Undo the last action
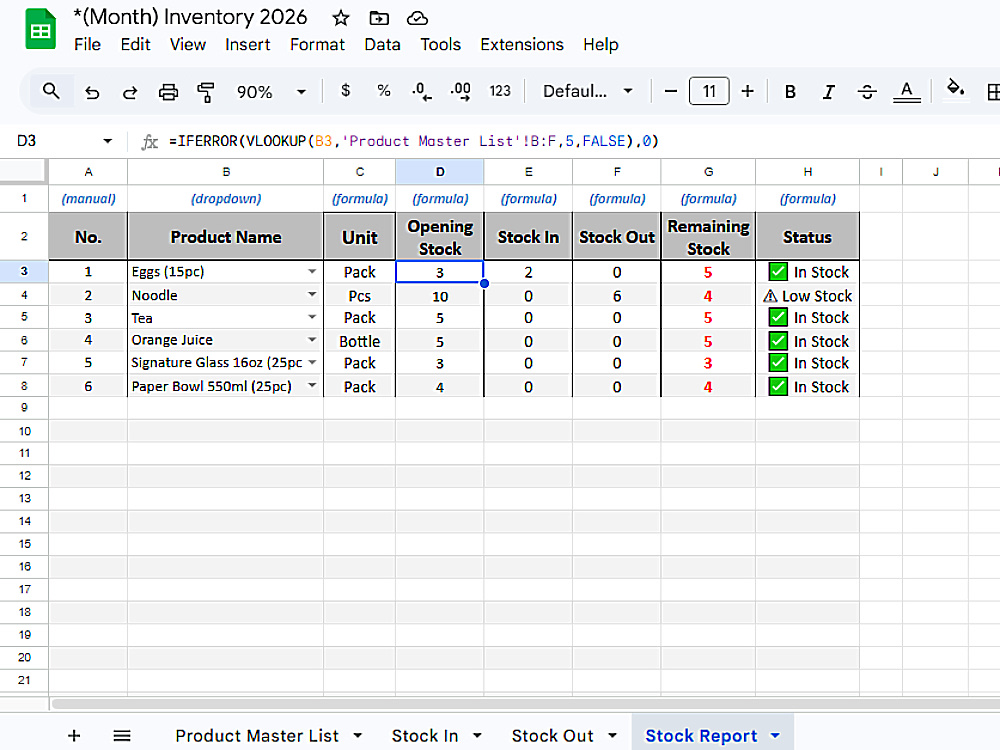The width and height of the screenshot is (1000, 750). click(92, 92)
